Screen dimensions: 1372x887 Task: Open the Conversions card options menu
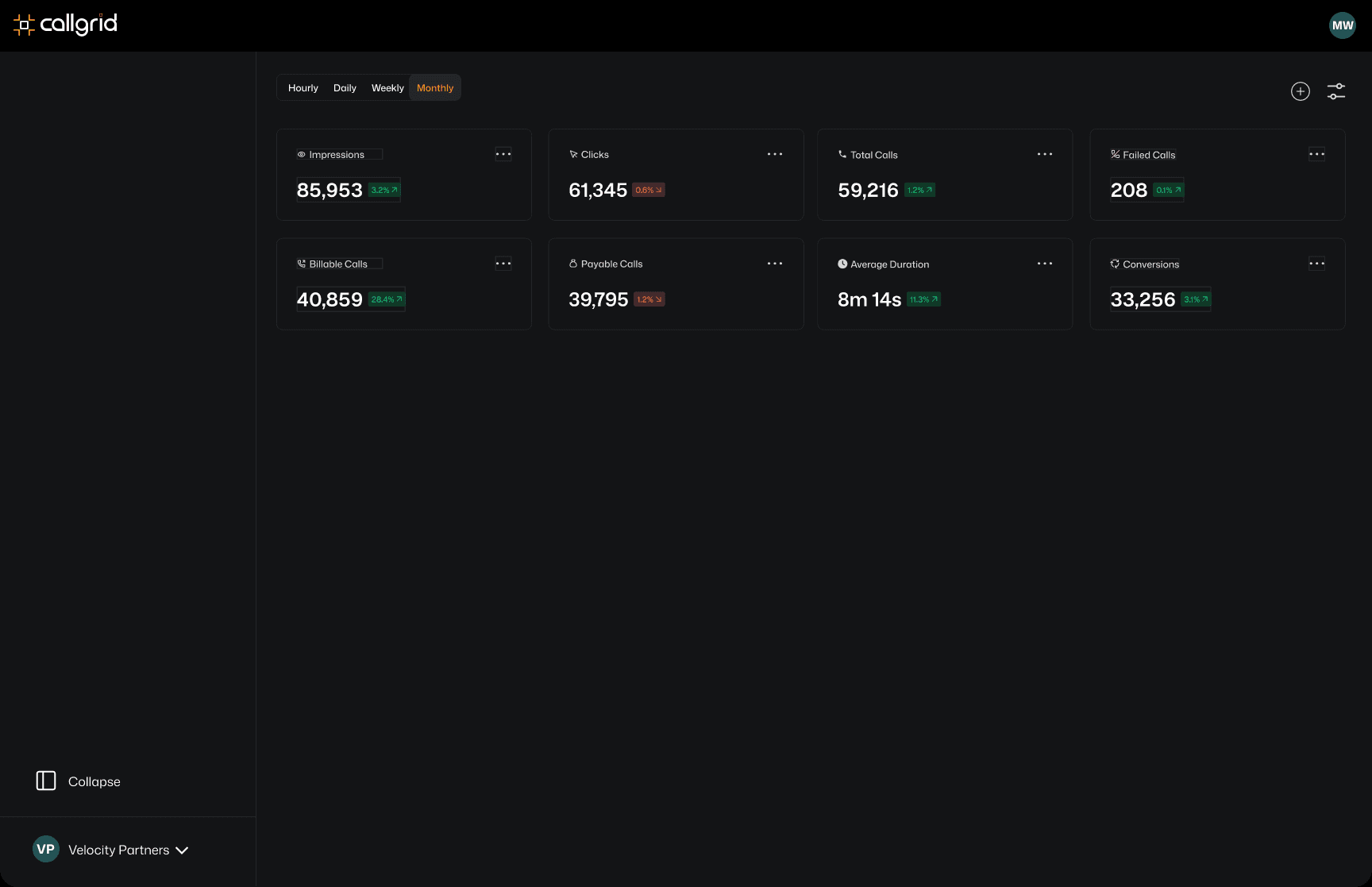tap(1316, 264)
